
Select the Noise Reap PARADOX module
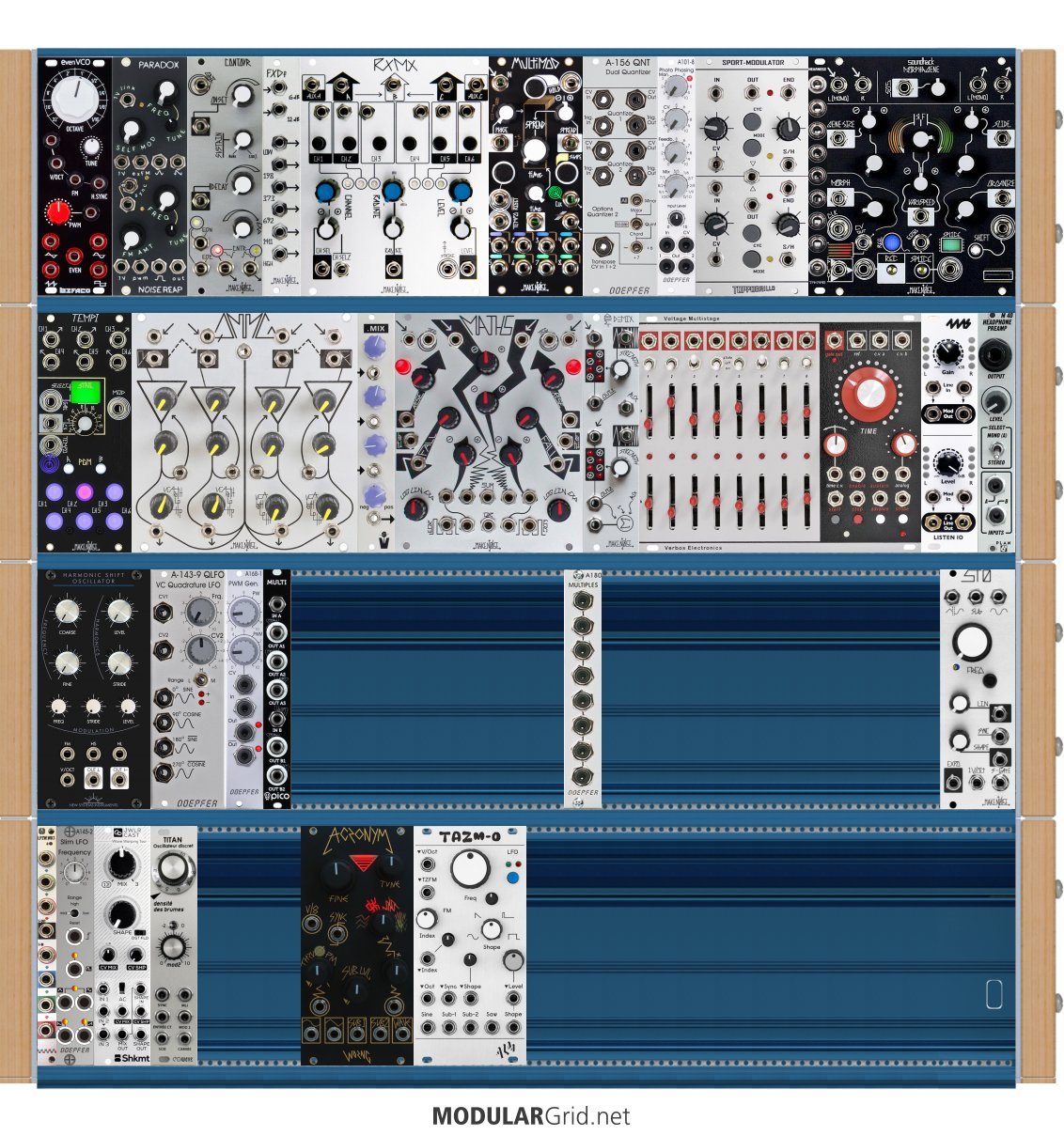[149, 177]
